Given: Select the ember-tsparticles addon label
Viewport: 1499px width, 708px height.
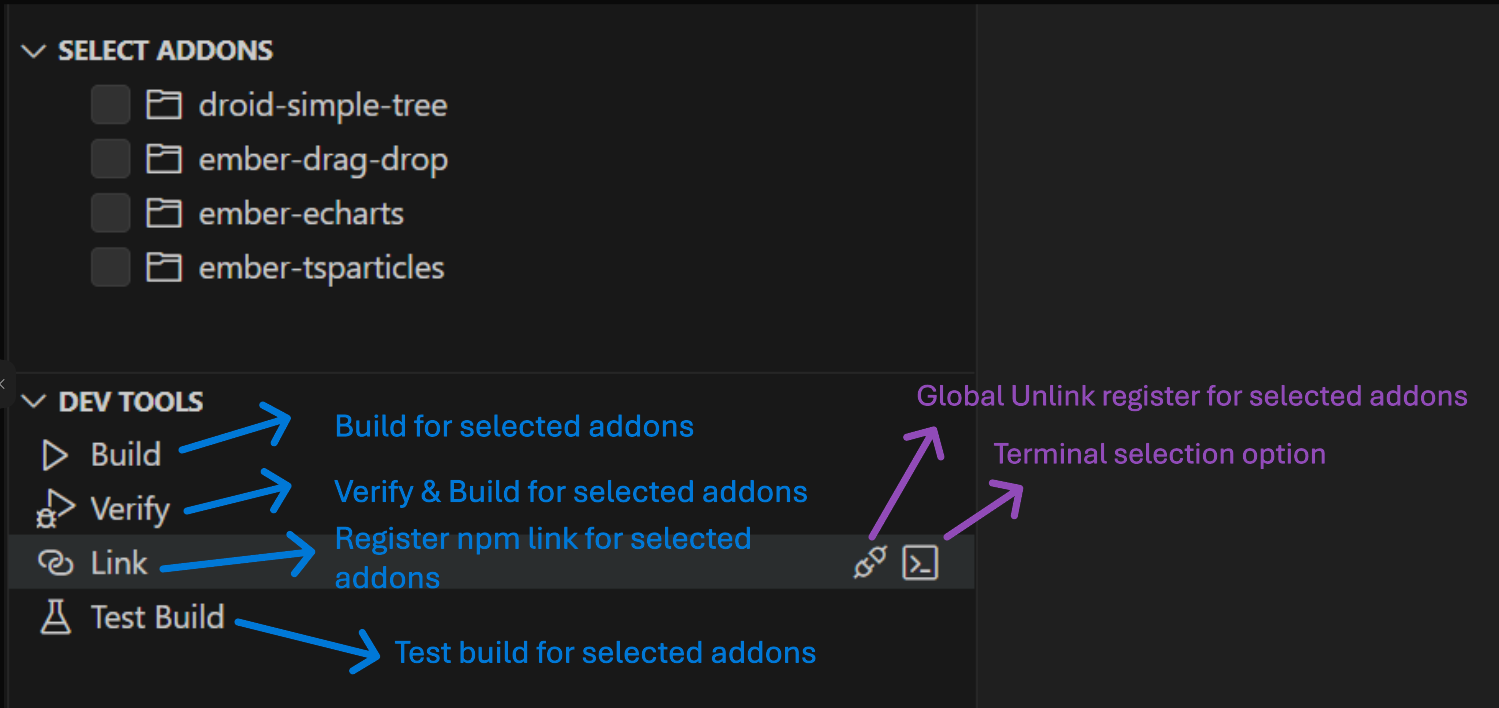Looking at the screenshot, I should coord(321,268).
